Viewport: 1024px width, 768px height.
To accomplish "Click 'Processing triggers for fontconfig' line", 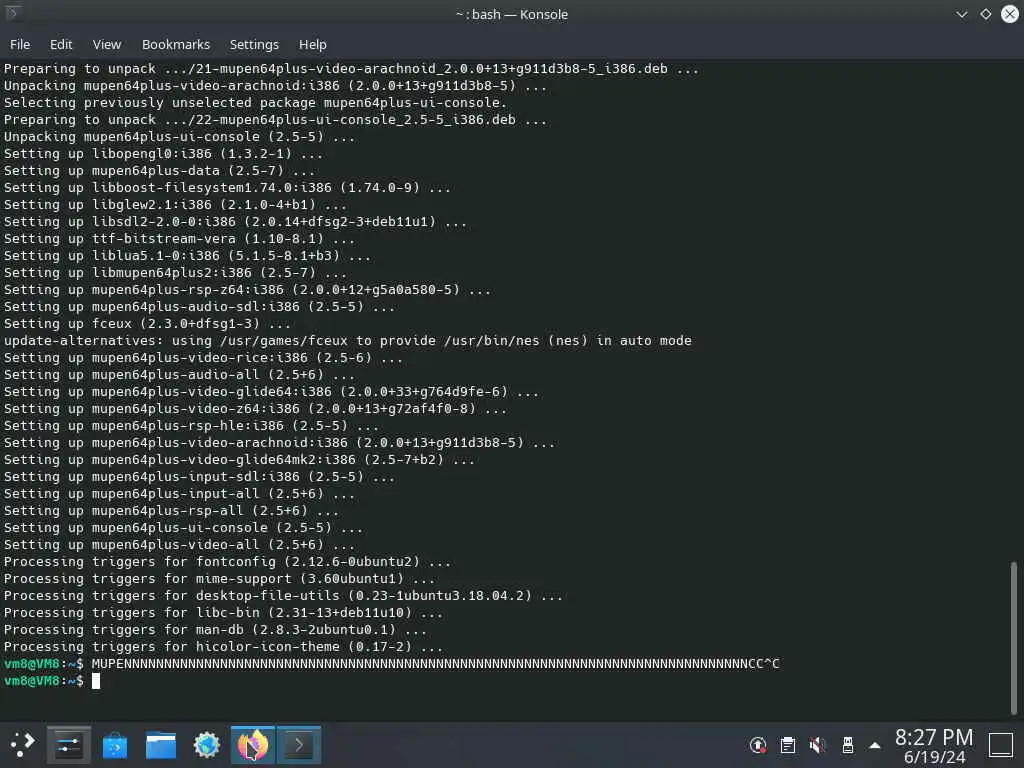I will pos(227,562).
